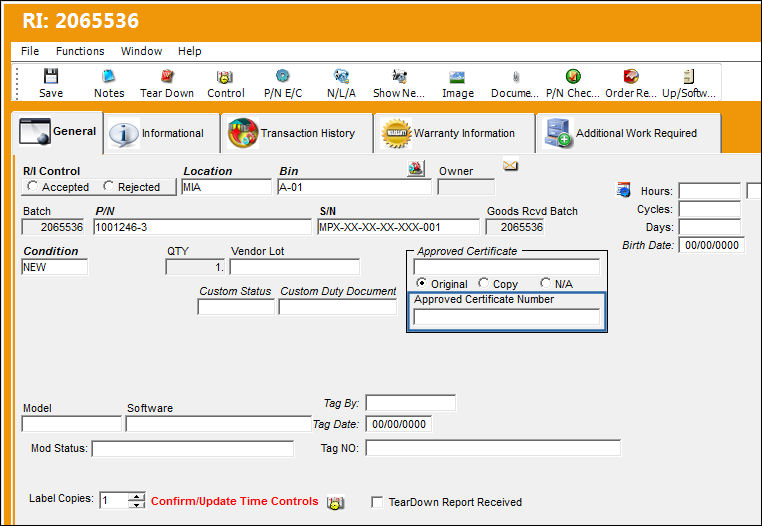This screenshot has width=762, height=526.
Task: Click the Batch field 2065536
Action: [x=52, y=227]
